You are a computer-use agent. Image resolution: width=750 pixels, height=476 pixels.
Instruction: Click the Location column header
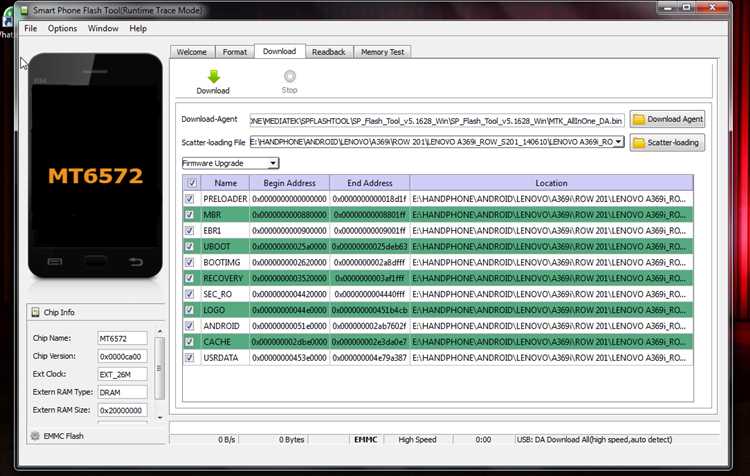pyautogui.click(x=551, y=183)
